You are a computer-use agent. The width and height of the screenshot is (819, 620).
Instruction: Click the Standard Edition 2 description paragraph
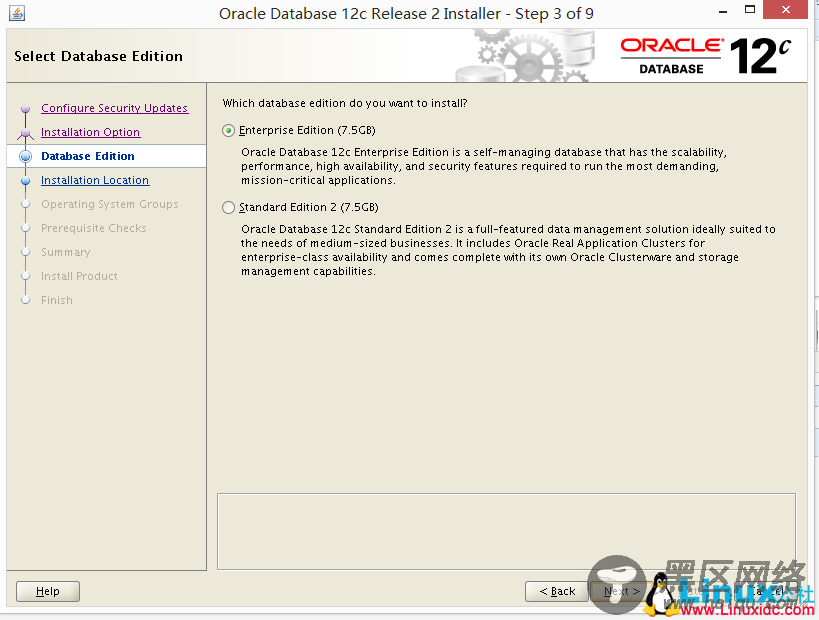(x=508, y=250)
